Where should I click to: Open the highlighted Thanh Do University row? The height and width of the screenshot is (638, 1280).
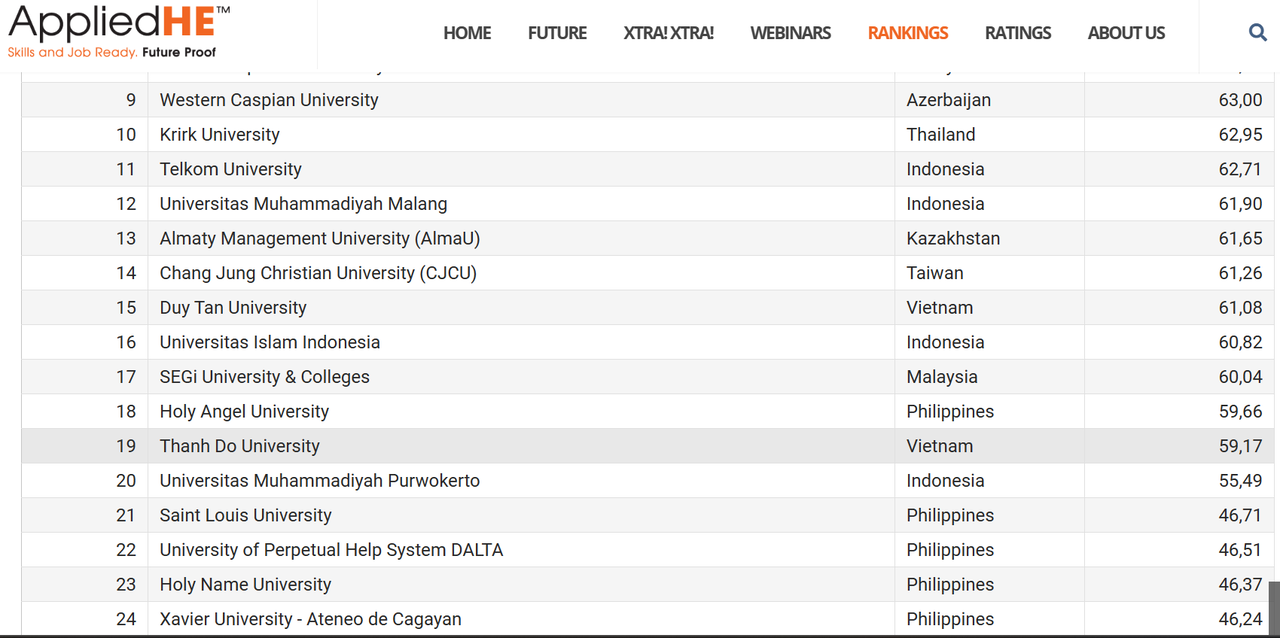[x=239, y=446]
